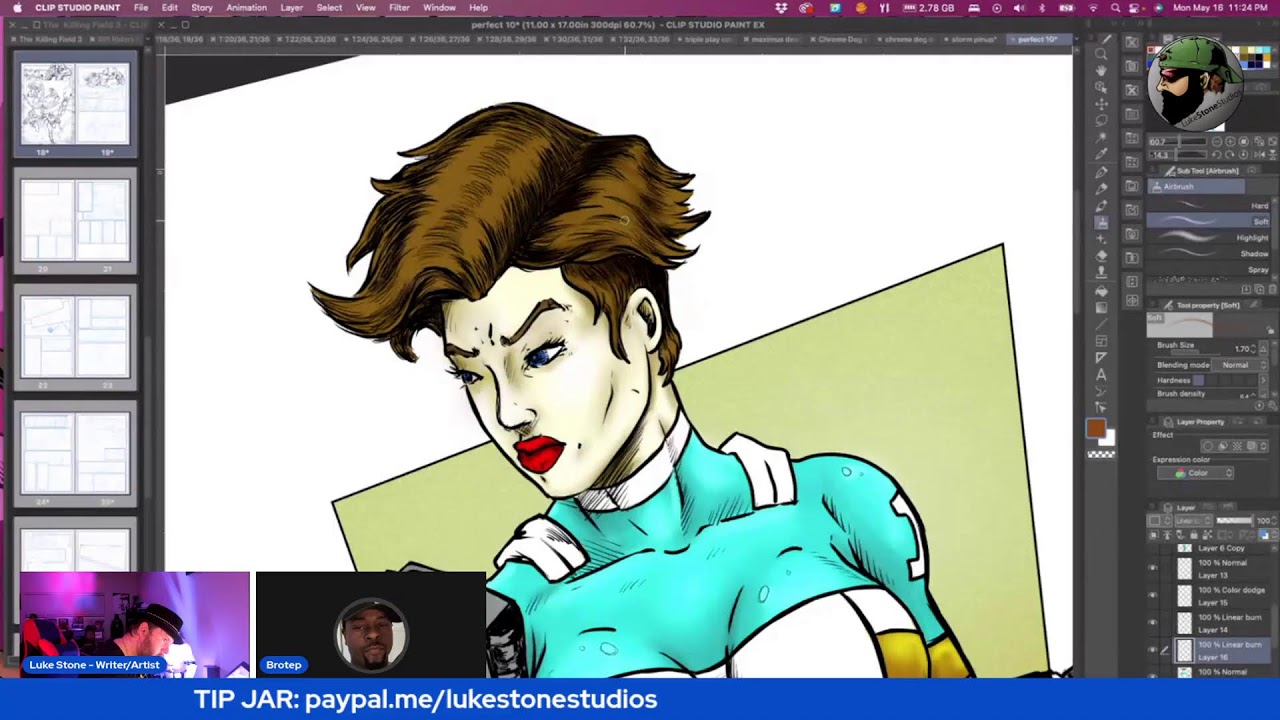Image resolution: width=1280 pixels, height=720 pixels.
Task: Choose the Highlight airbrush sub tool
Action: pos(1210,237)
